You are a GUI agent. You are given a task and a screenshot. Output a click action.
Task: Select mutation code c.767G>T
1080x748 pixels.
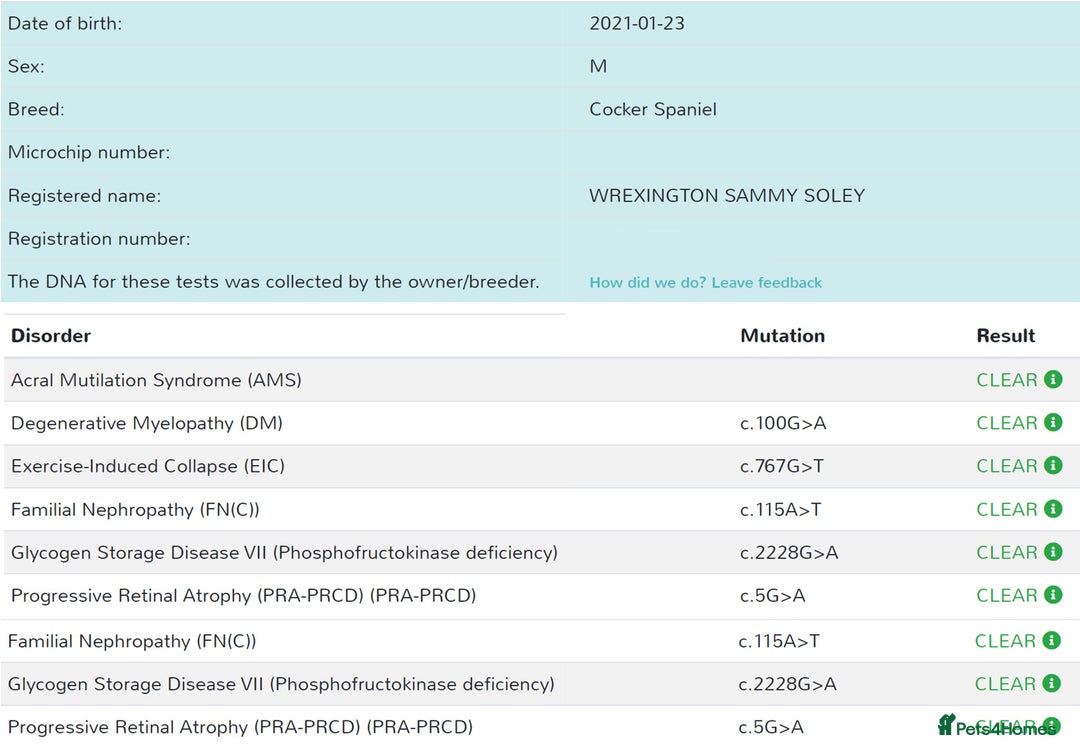click(x=781, y=466)
